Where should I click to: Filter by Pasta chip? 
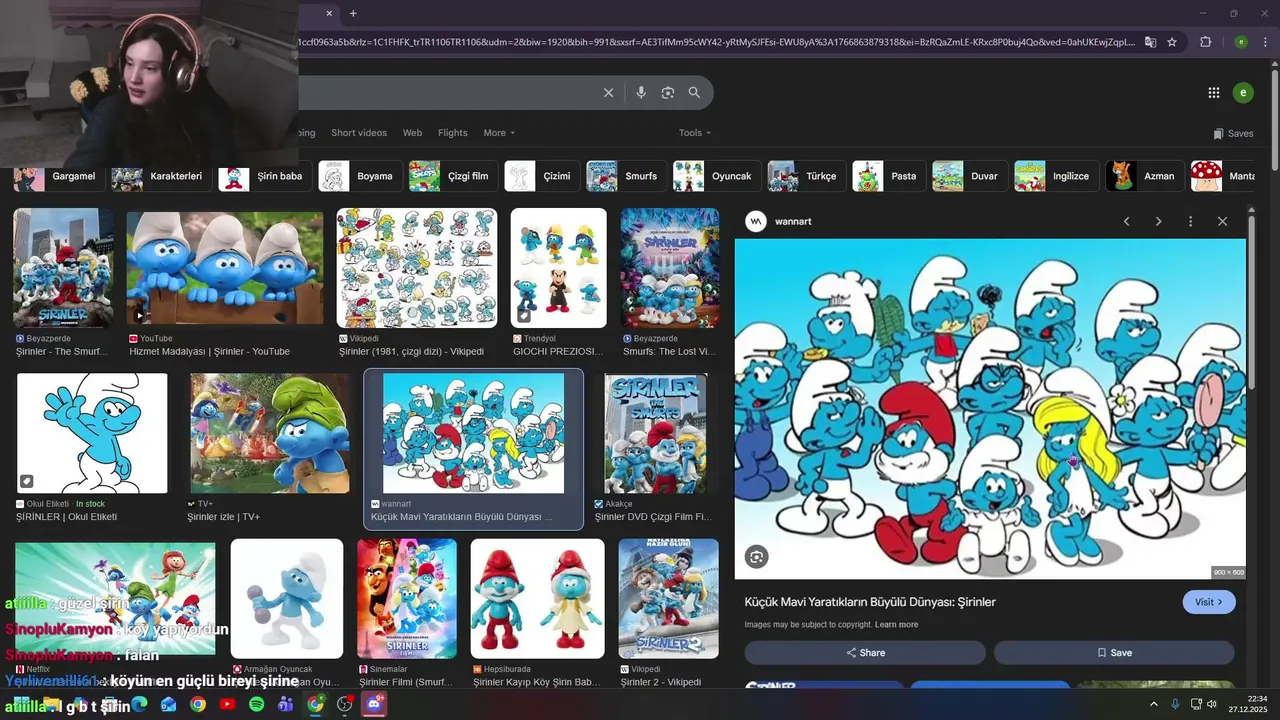click(x=888, y=176)
